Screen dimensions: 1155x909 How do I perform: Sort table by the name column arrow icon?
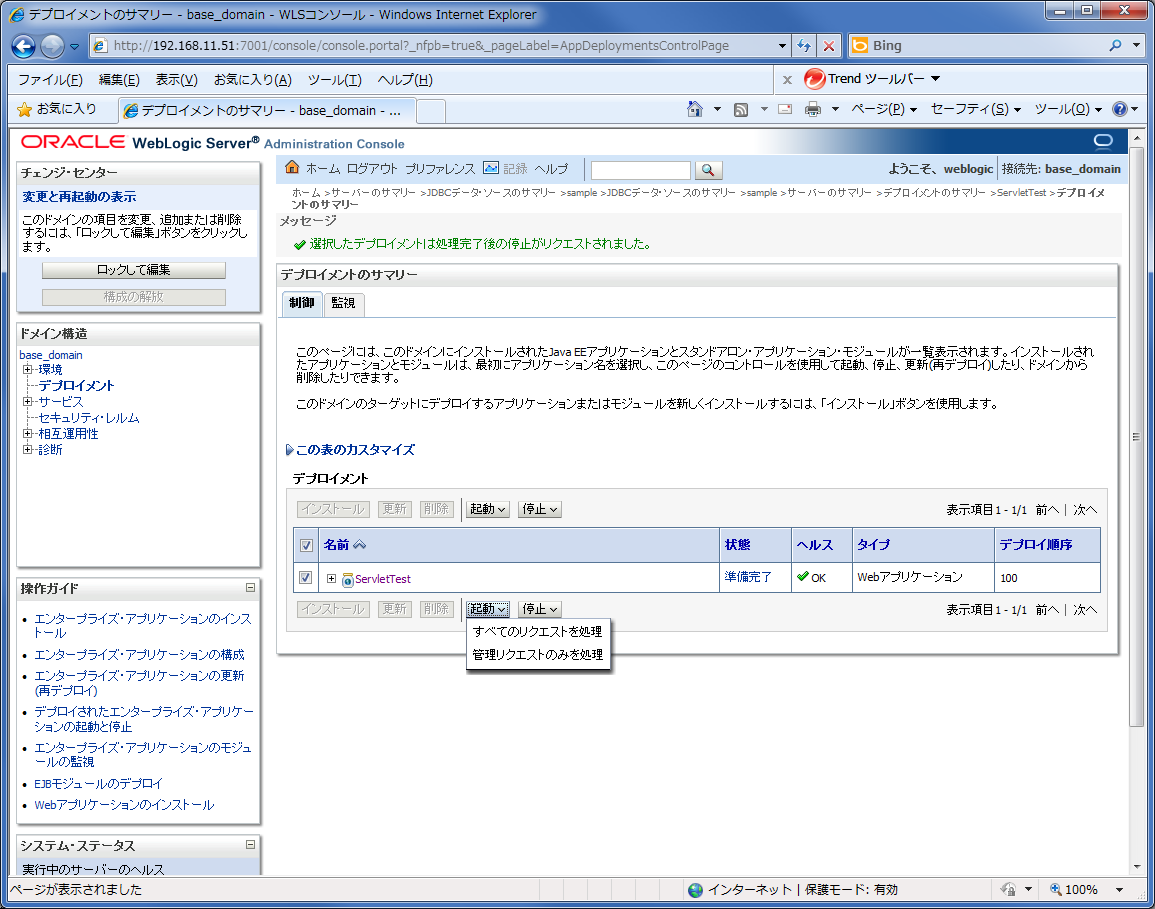point(359,545)
